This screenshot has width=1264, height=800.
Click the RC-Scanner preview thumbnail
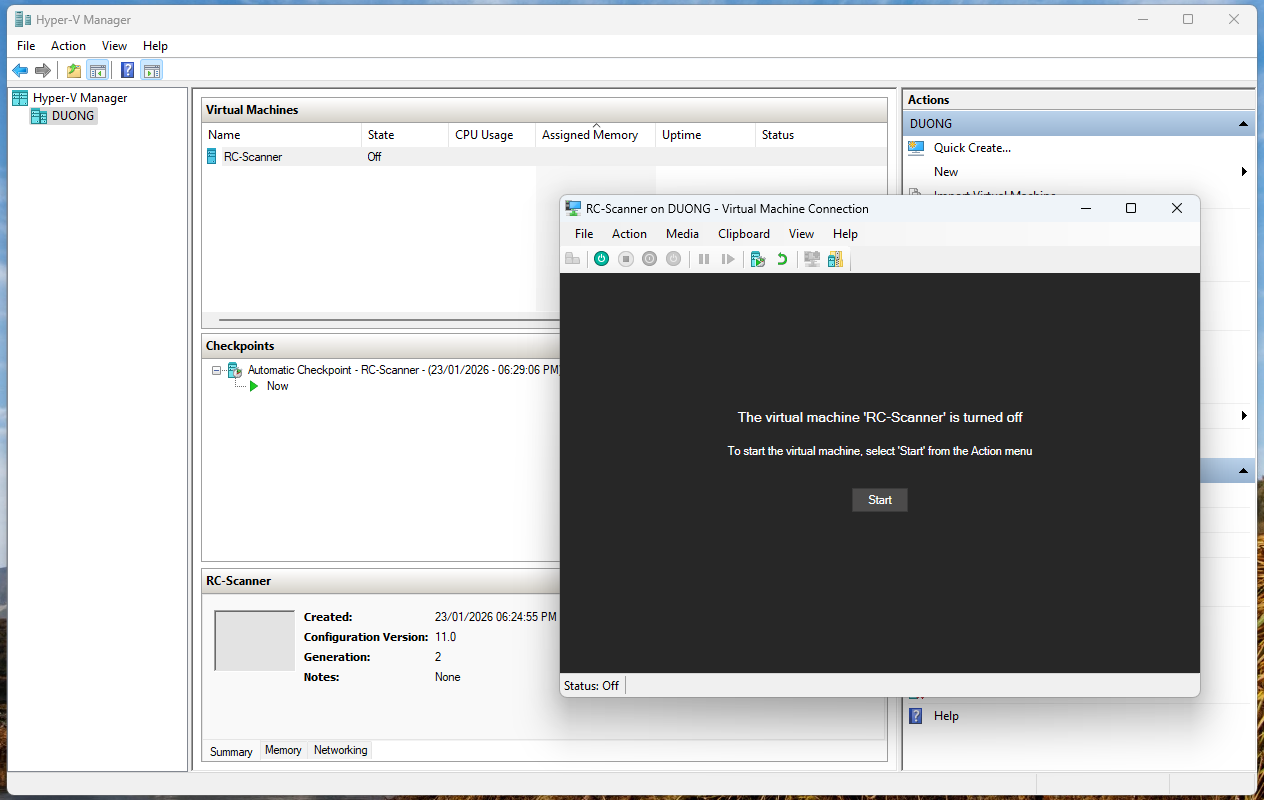(x=255, y=640)
